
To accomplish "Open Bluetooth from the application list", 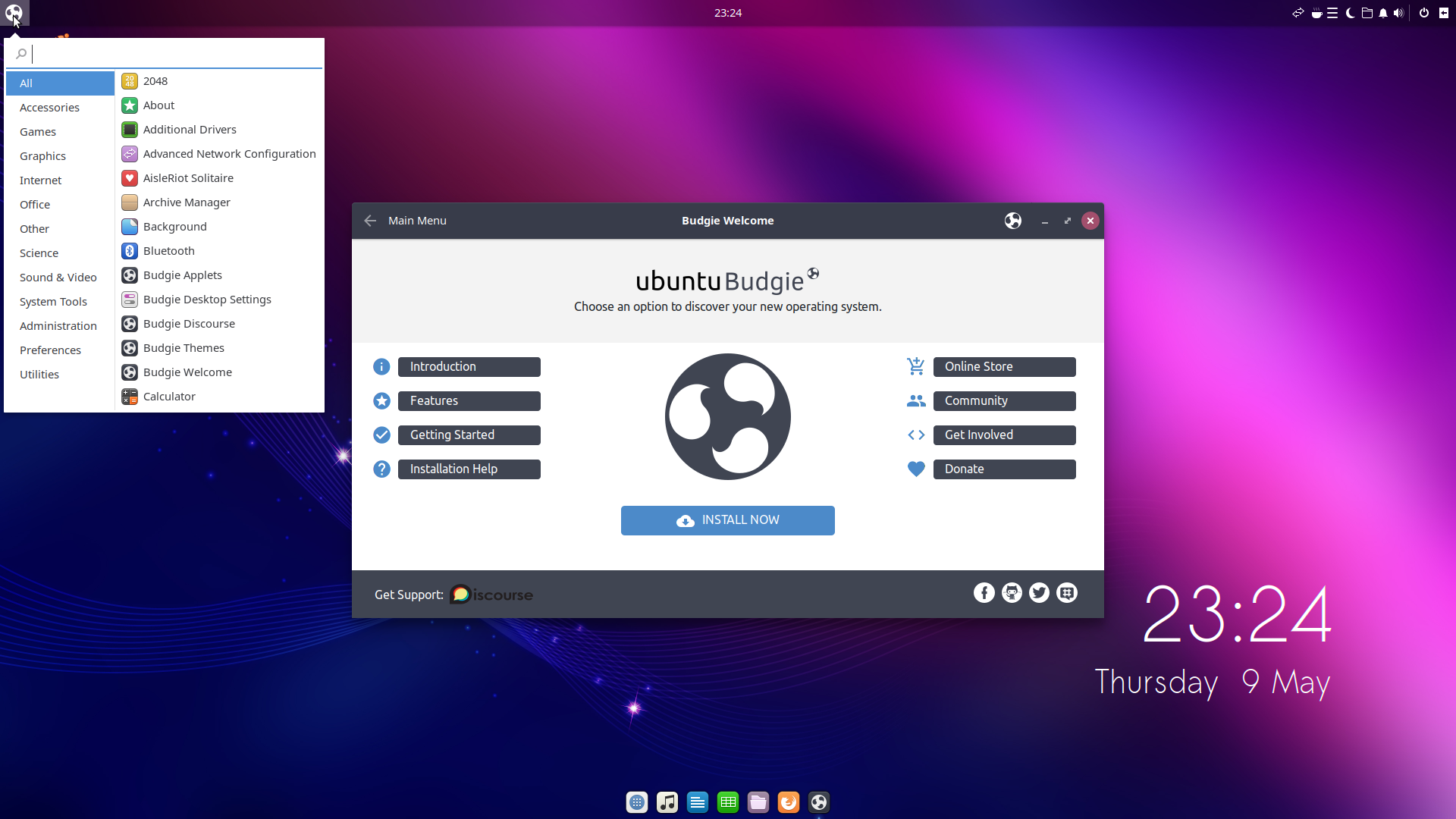I will coord(220,251).
